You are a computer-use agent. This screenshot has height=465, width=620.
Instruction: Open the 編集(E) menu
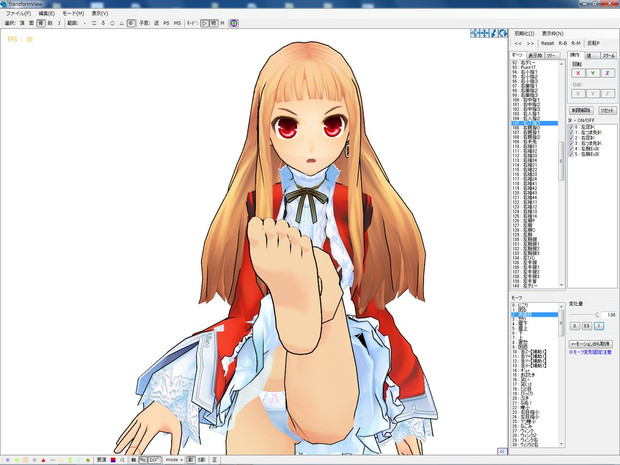pos(46,13)
